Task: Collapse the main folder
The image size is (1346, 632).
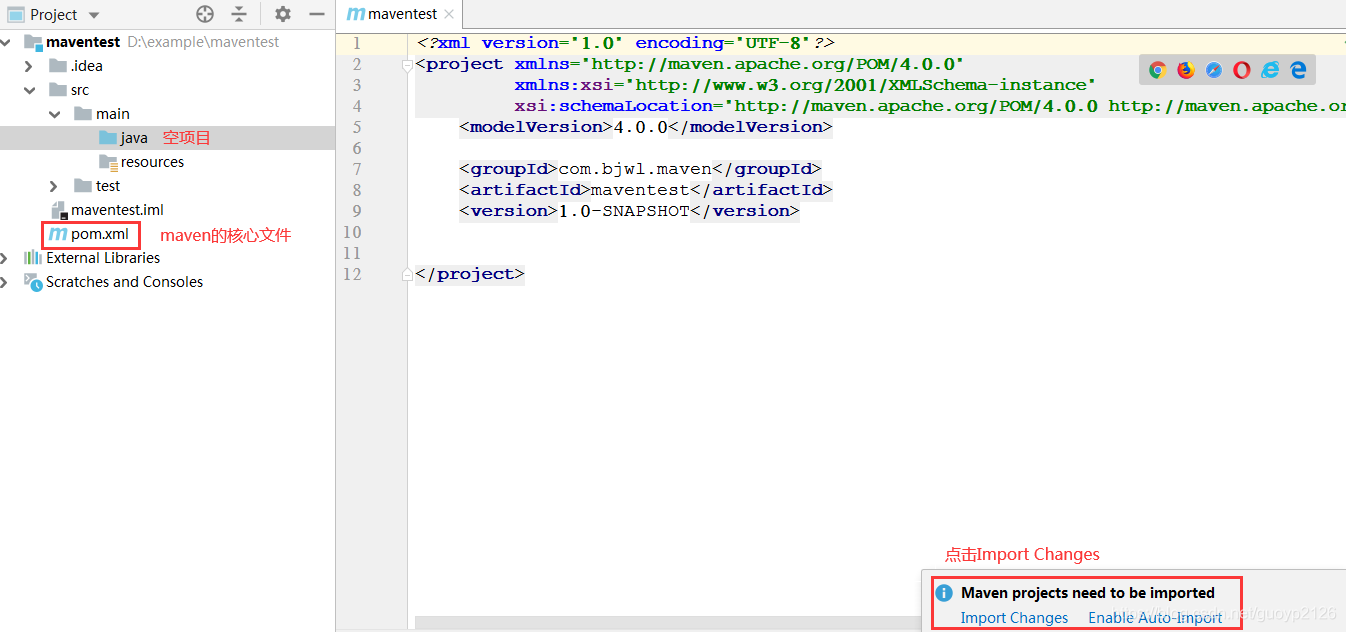Action: (x=54, y=114)
